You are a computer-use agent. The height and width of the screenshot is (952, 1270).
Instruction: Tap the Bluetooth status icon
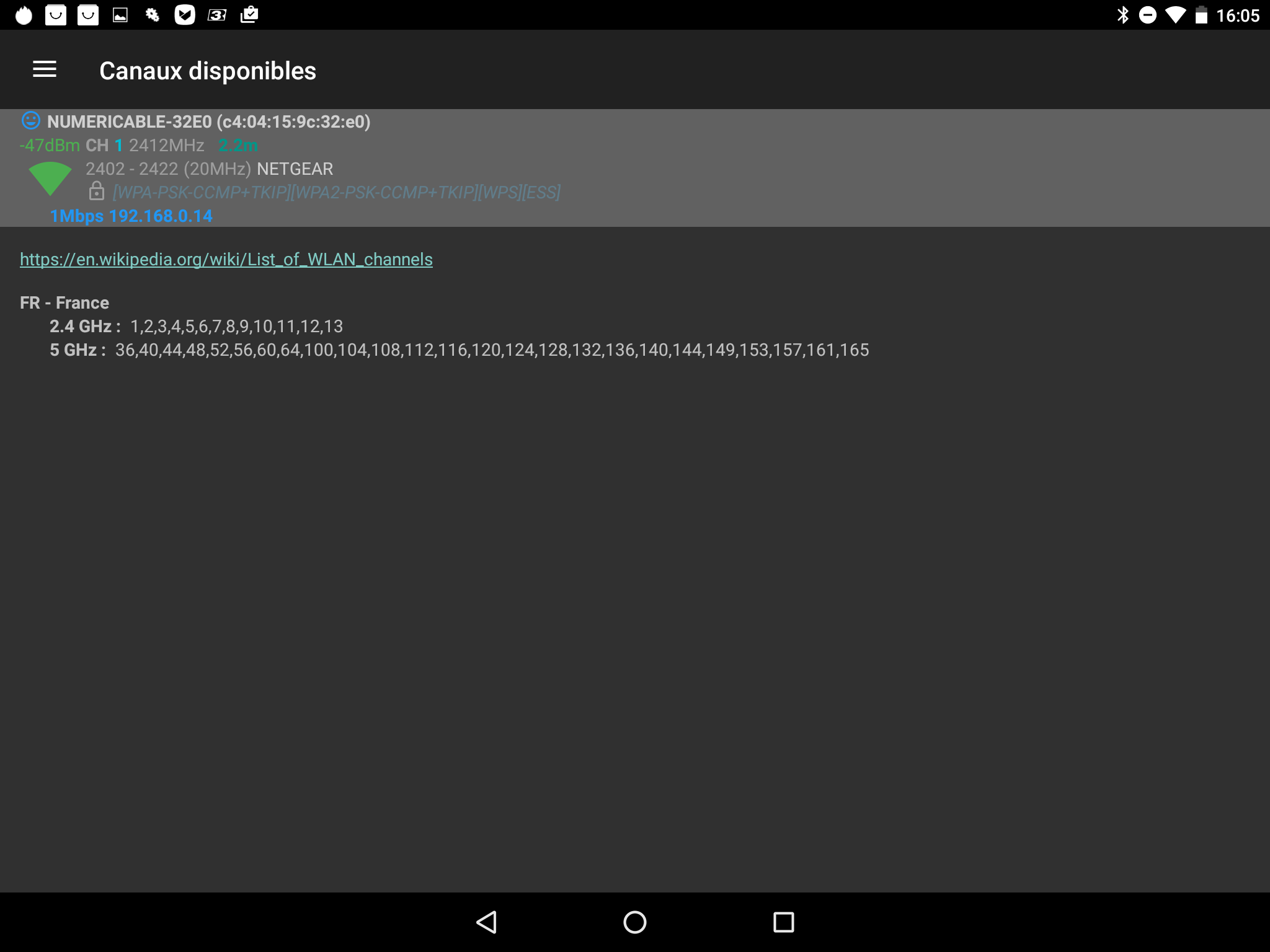point(1122,15)
